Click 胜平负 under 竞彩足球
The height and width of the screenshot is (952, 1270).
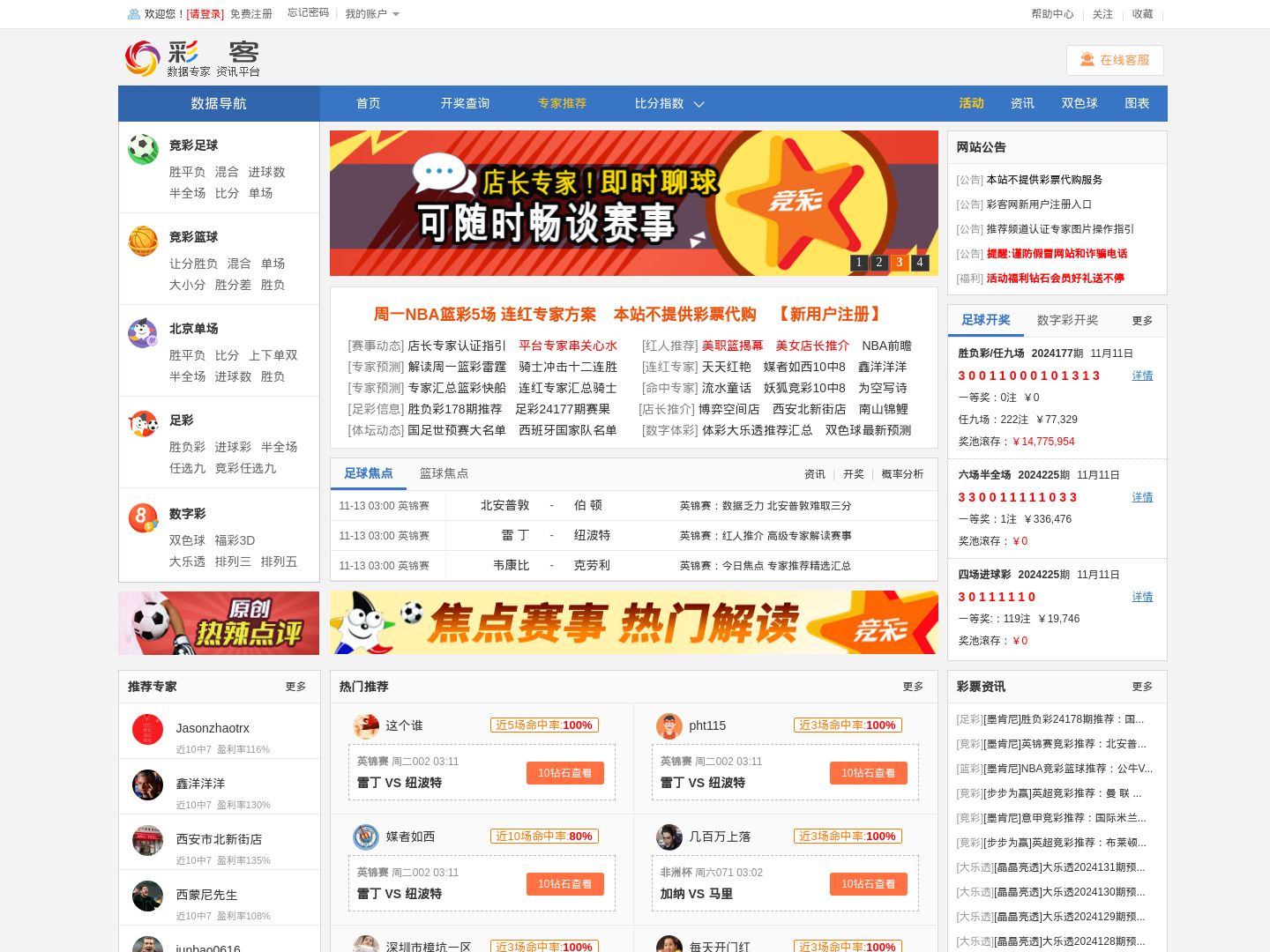click(x=187, y=172)
